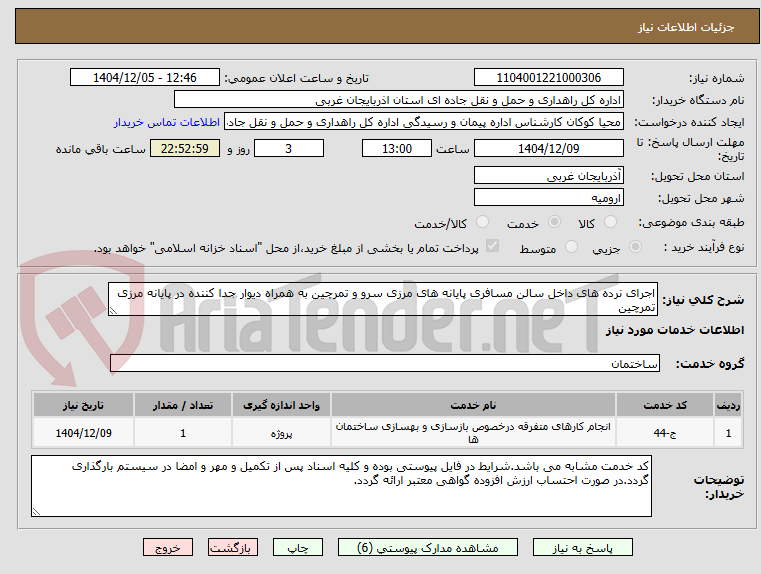The height and width of the screenshot is (574, 761).
Task: Click the جزئیات اطلاعات نیاز header title
Action: tap(685, 27)
